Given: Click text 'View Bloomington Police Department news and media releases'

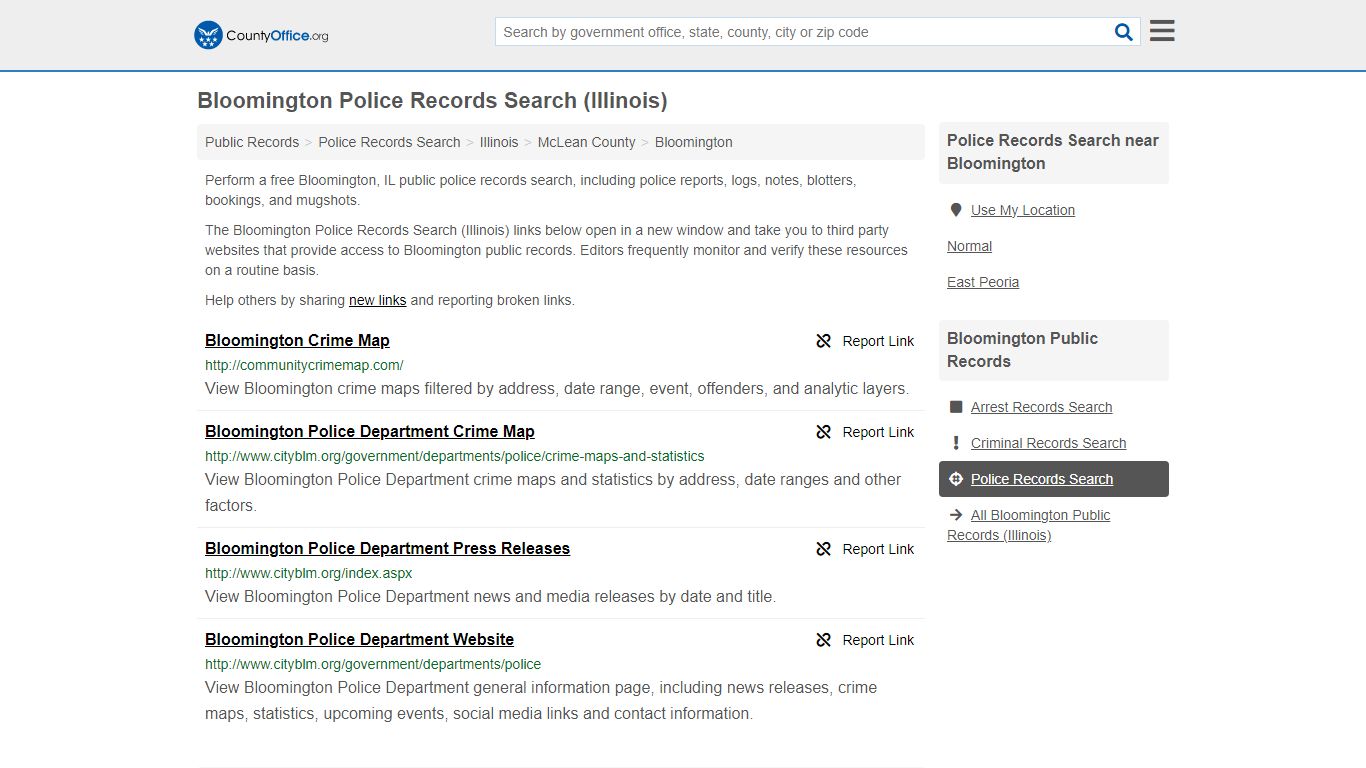Looking at the screenshot, I should click(x=490, y=597).
